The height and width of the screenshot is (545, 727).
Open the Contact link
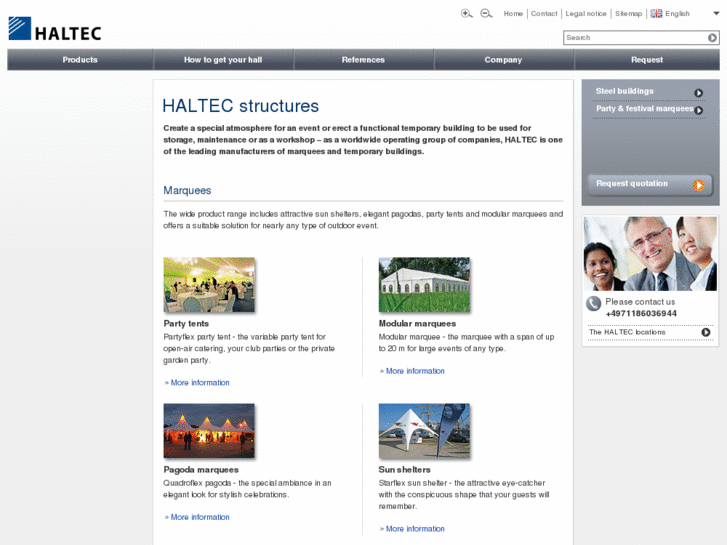[x=544, y=13]
